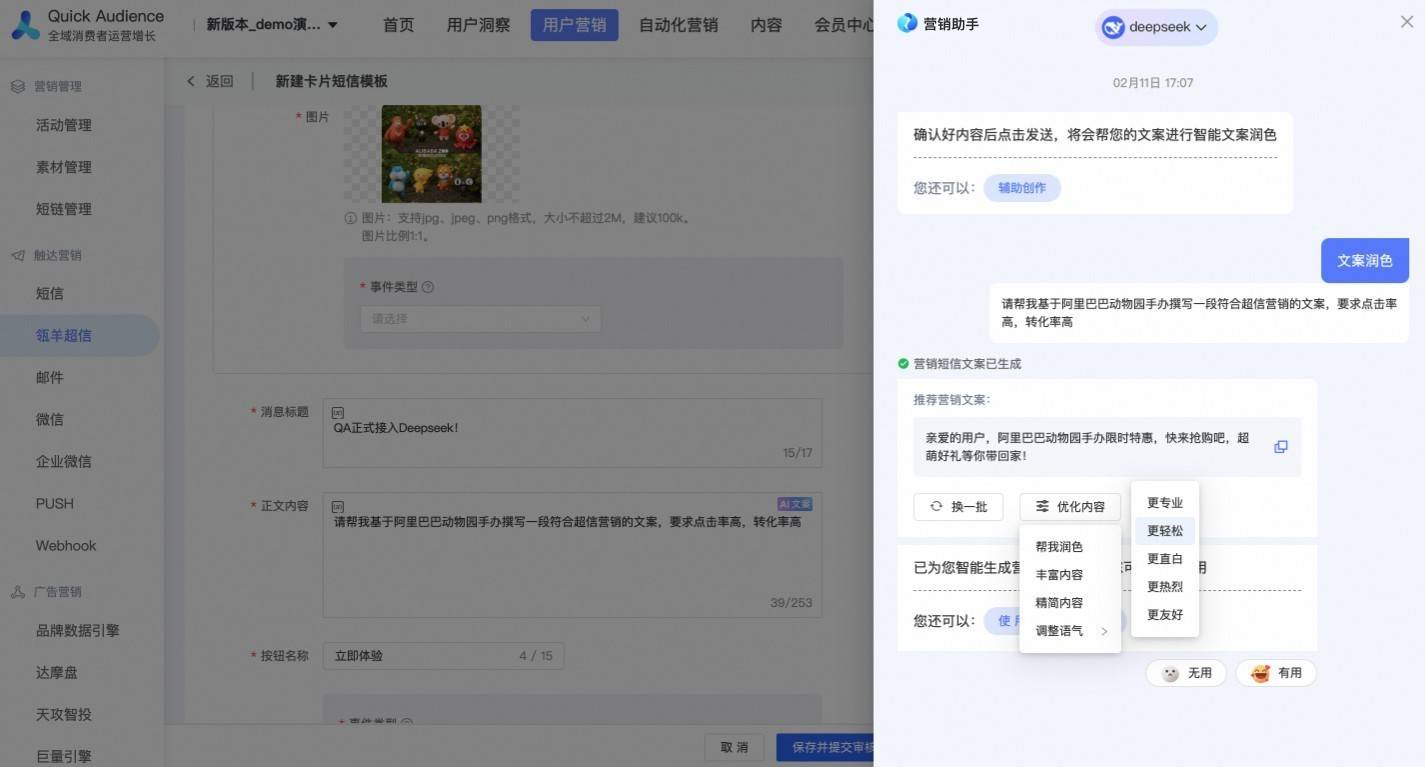Copy the recommended marketing text
The height and width of the screenshot is (767, 1425).
pyautogui.click(x=1280, y=447)
